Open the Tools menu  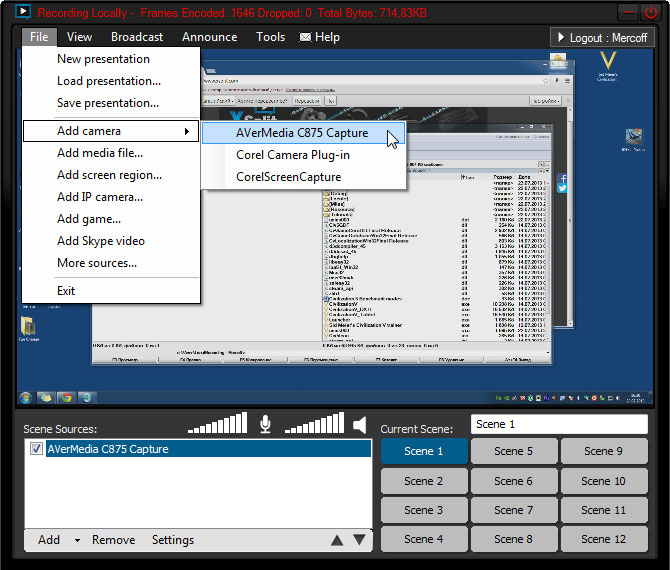(270, 37)
